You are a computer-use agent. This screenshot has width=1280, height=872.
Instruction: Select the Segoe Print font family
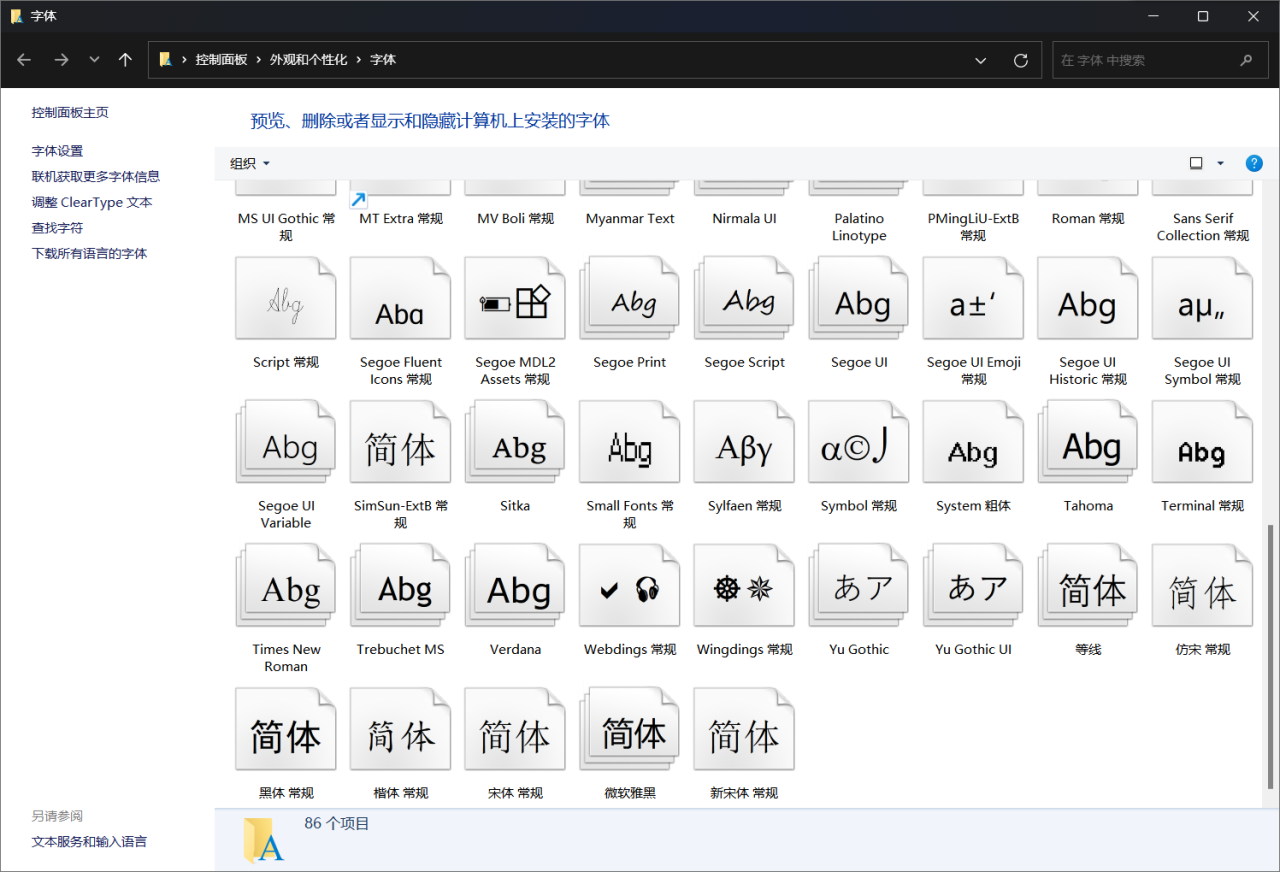coord(629,299)
